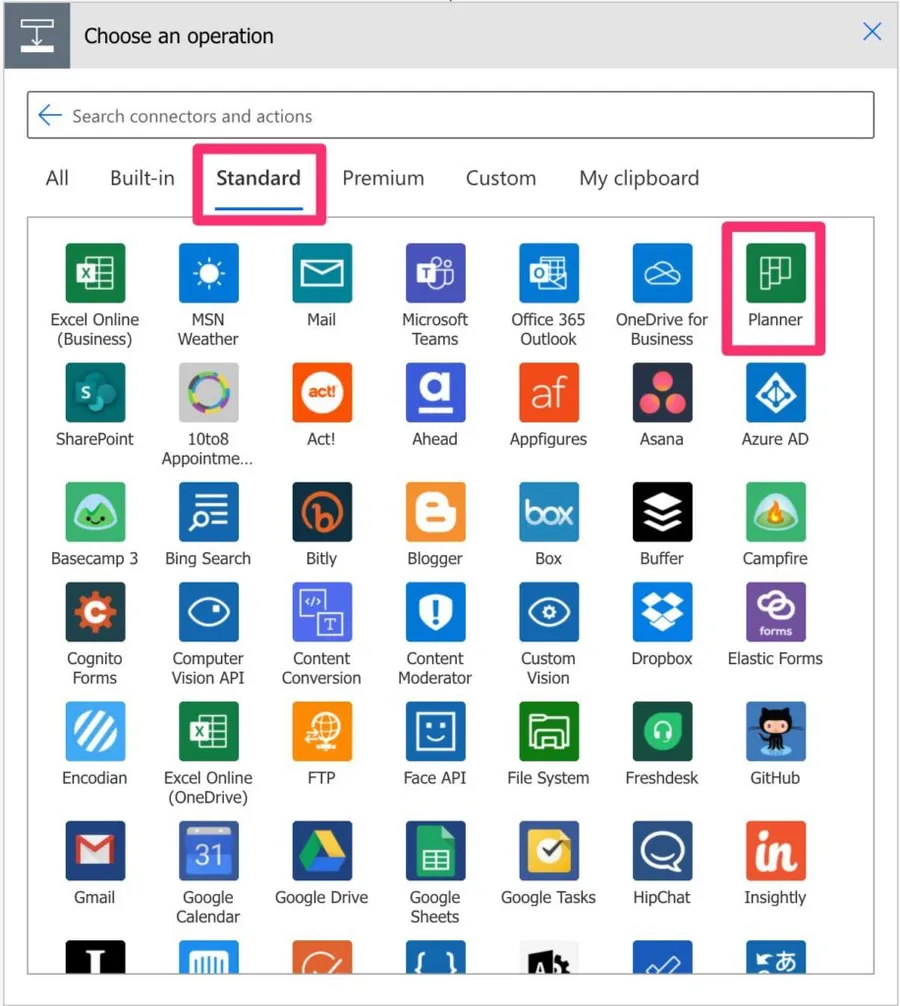The height and width of the screenshot is (1006, 900).
Task: Close the Choose an operation panel
Action: click(x=872, y=32)
